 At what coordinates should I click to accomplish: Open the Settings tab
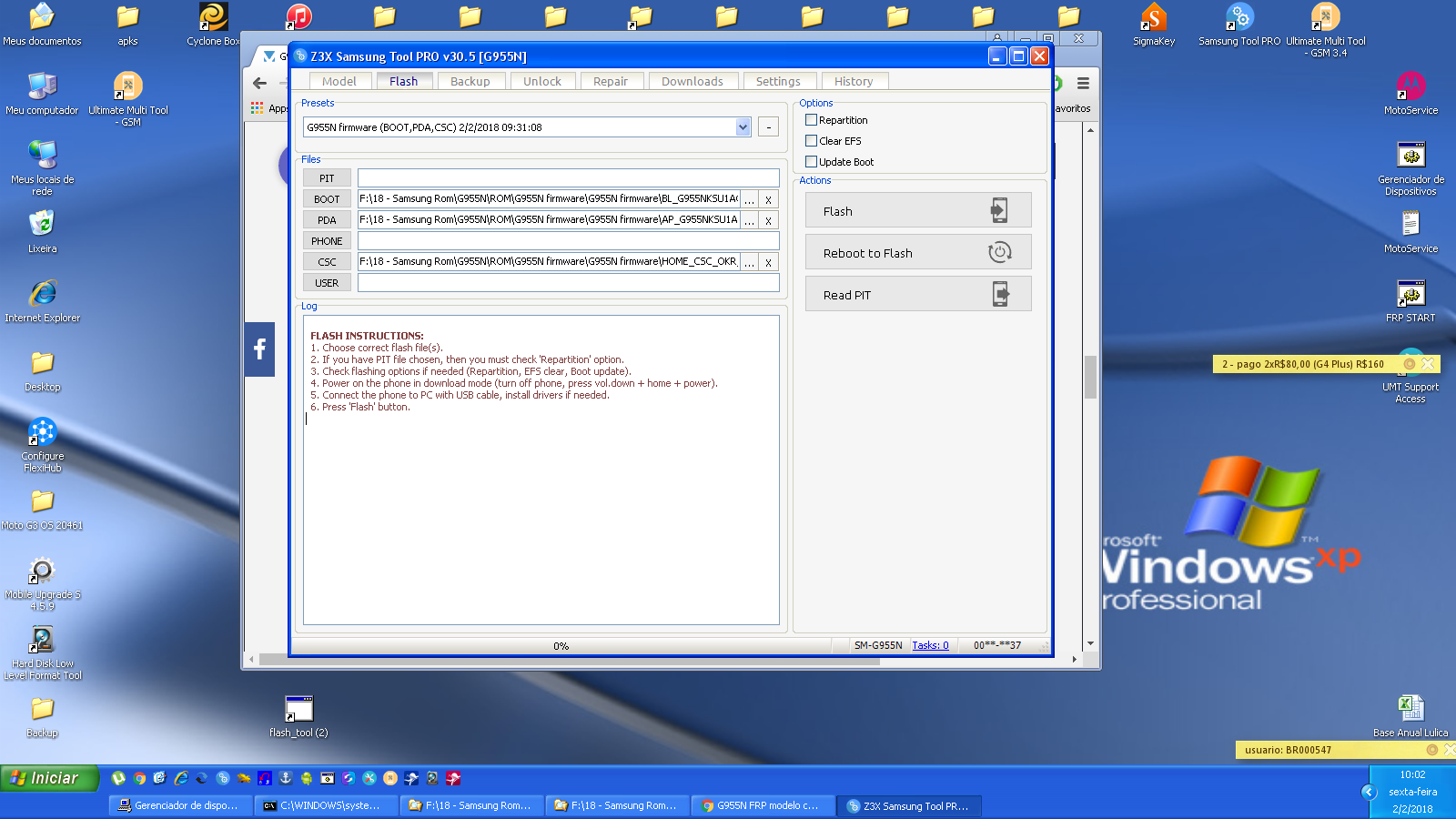778,81
